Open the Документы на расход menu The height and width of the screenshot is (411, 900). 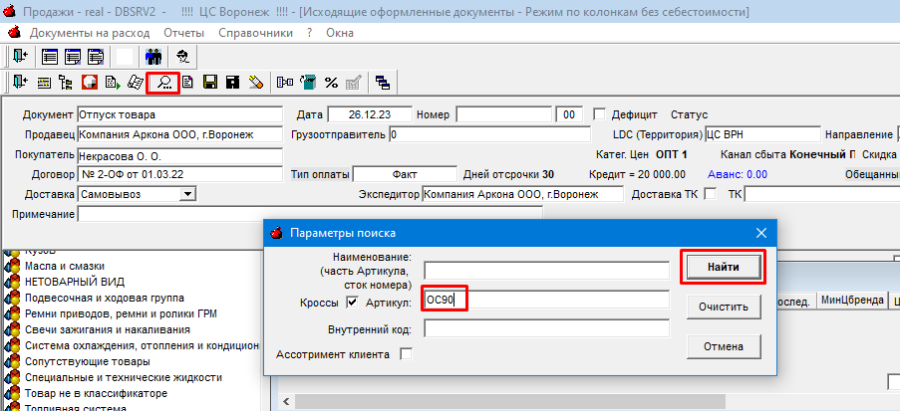[90, 33]
